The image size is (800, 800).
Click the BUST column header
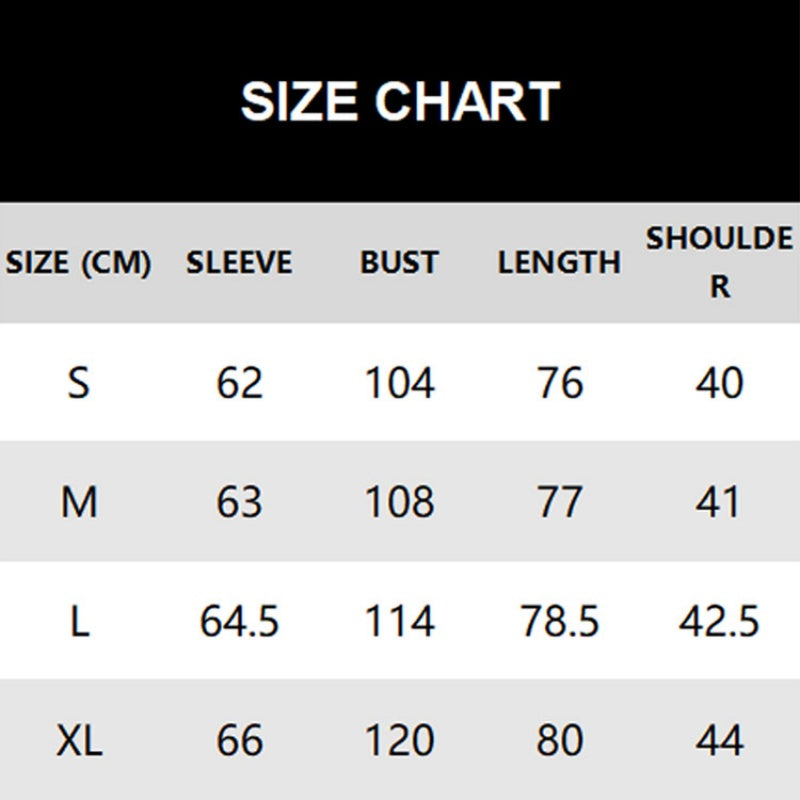tap(399, 263)
